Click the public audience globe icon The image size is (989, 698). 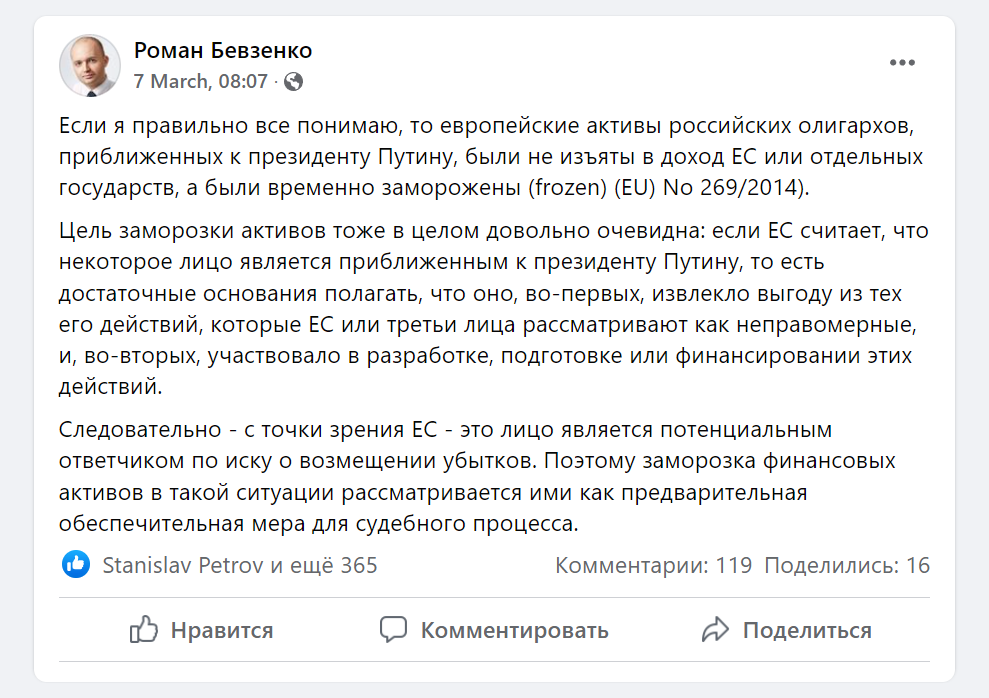pos(293,82)
